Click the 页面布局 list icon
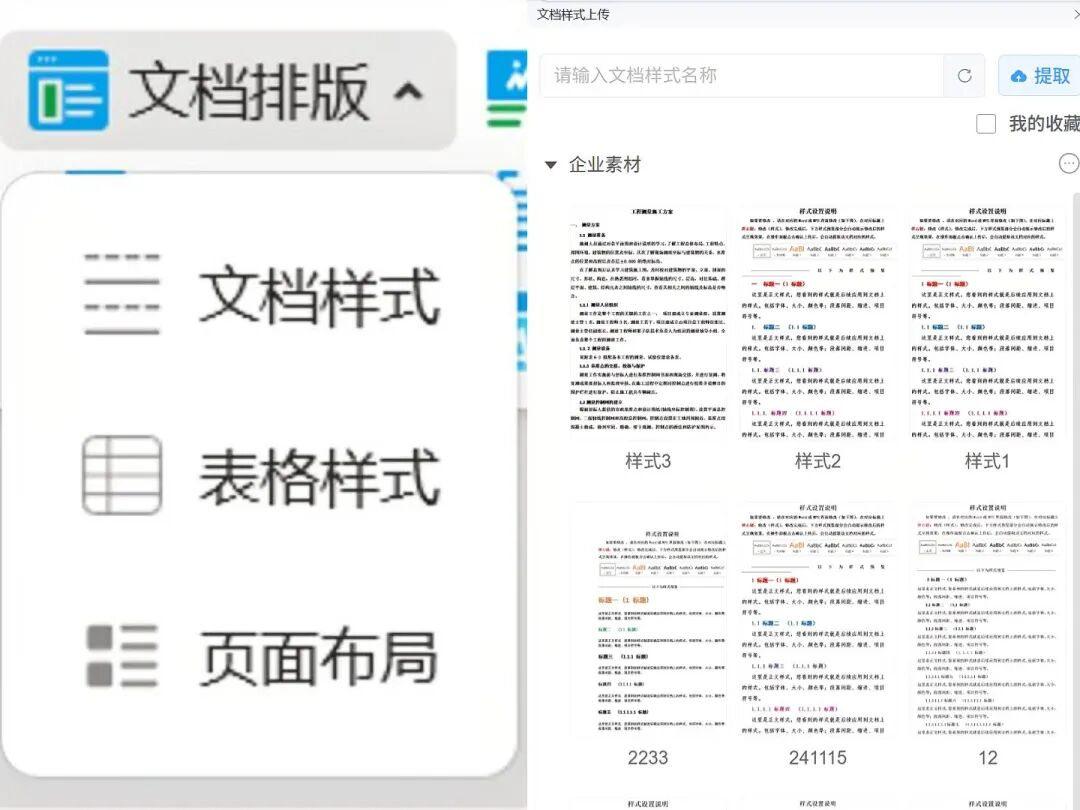This screenshot has height=810, width=1080. [122, 656]
